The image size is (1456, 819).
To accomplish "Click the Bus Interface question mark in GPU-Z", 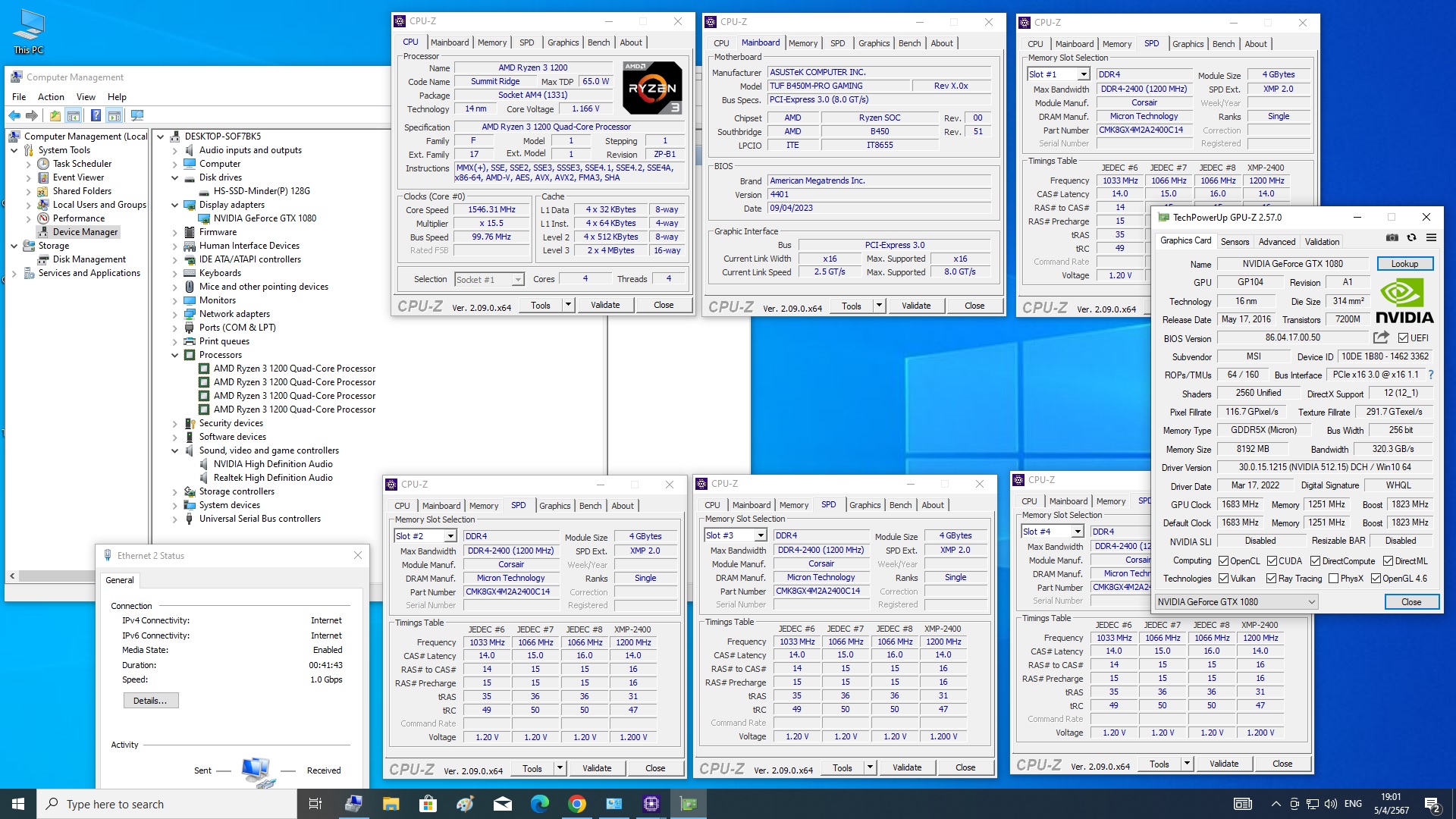I will click(x=1431, y=375).
